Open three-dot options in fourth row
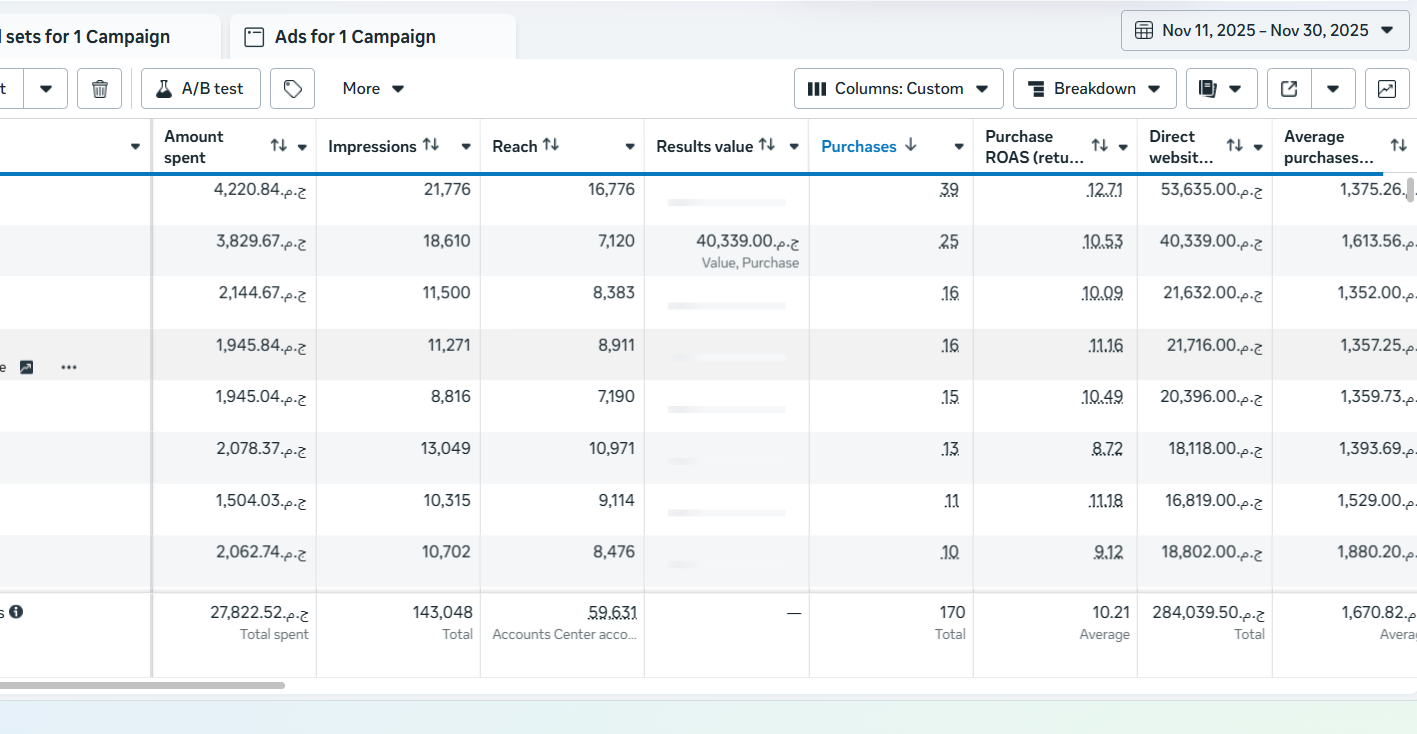Screen dimensions: 1417x734 pos(68,367)
